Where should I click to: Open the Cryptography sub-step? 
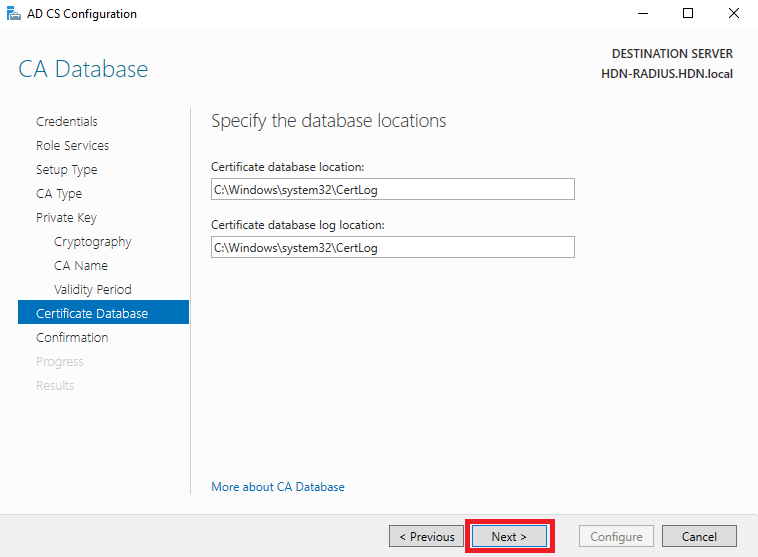point(92,242)
